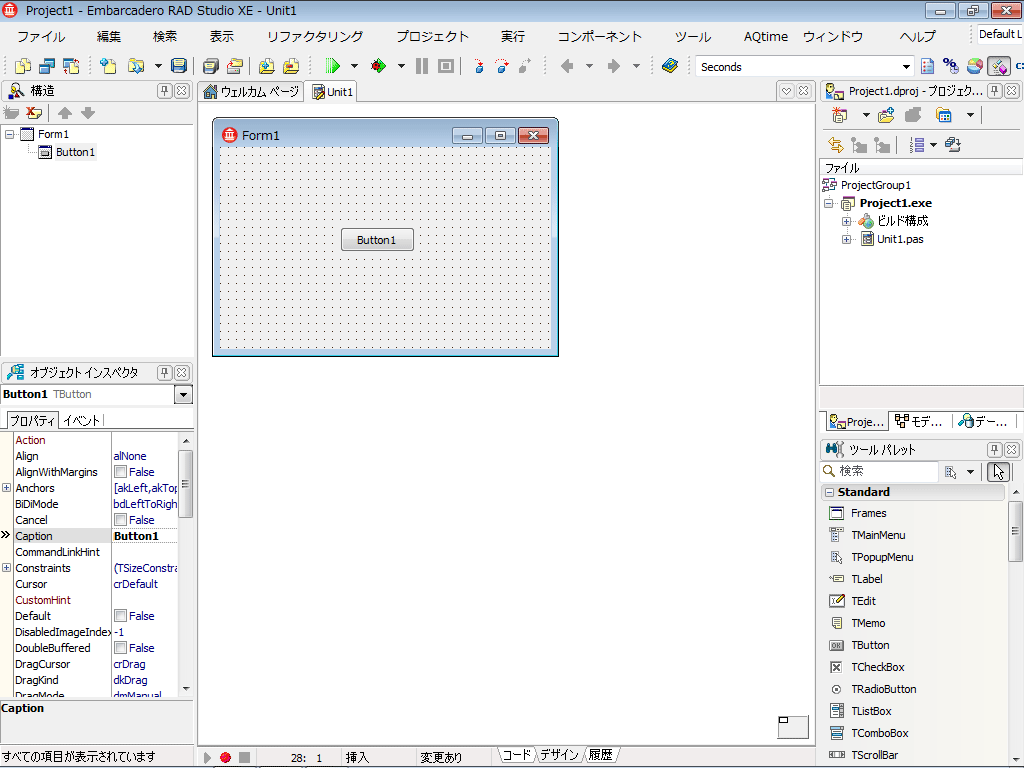1024x768 pixels.
Task: Click Button1 on the Form1 designer
Action: point(377,240)
